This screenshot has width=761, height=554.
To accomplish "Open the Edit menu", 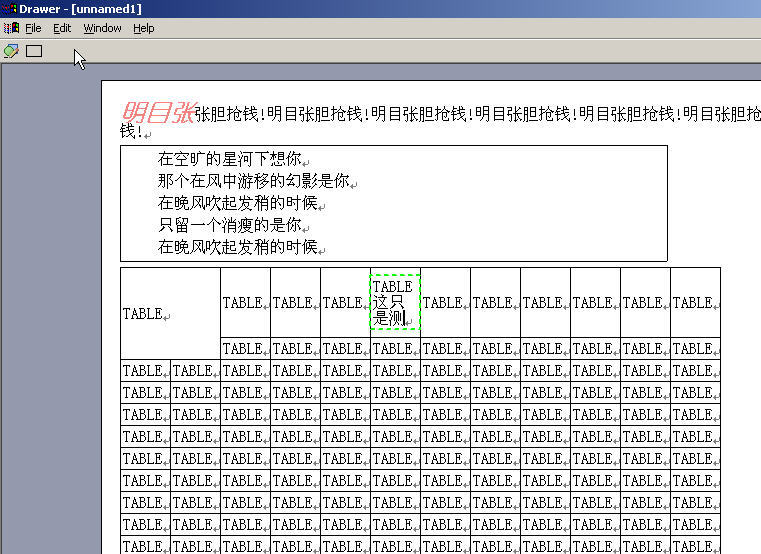I will point(62,28).
